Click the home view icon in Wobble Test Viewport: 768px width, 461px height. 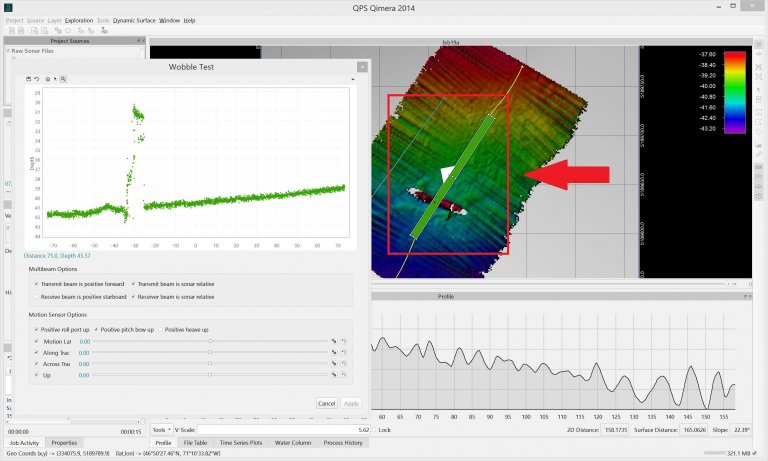click(x=47, y=78)
